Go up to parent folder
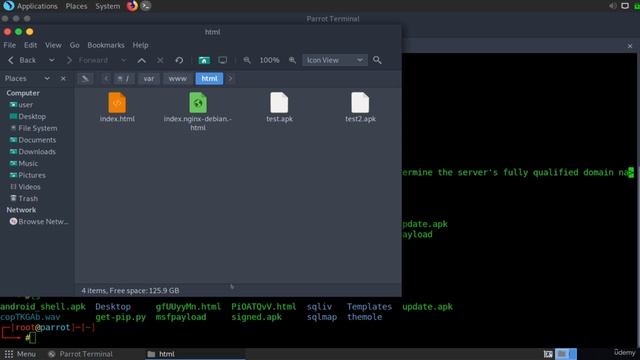This screenshot has width=640, height=360. 142,60
